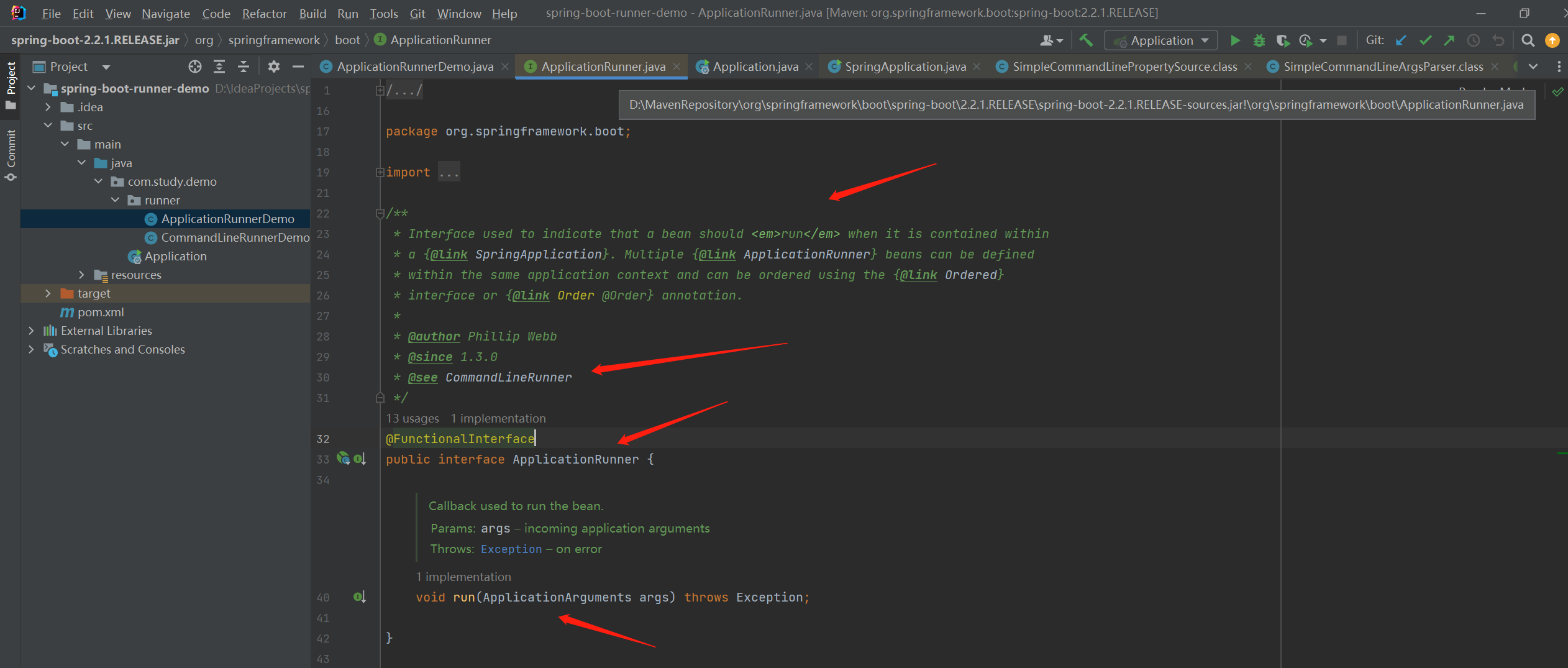
Task: Click 1 implementation hint above @FunctionalInterface
Action: point(498,418)
